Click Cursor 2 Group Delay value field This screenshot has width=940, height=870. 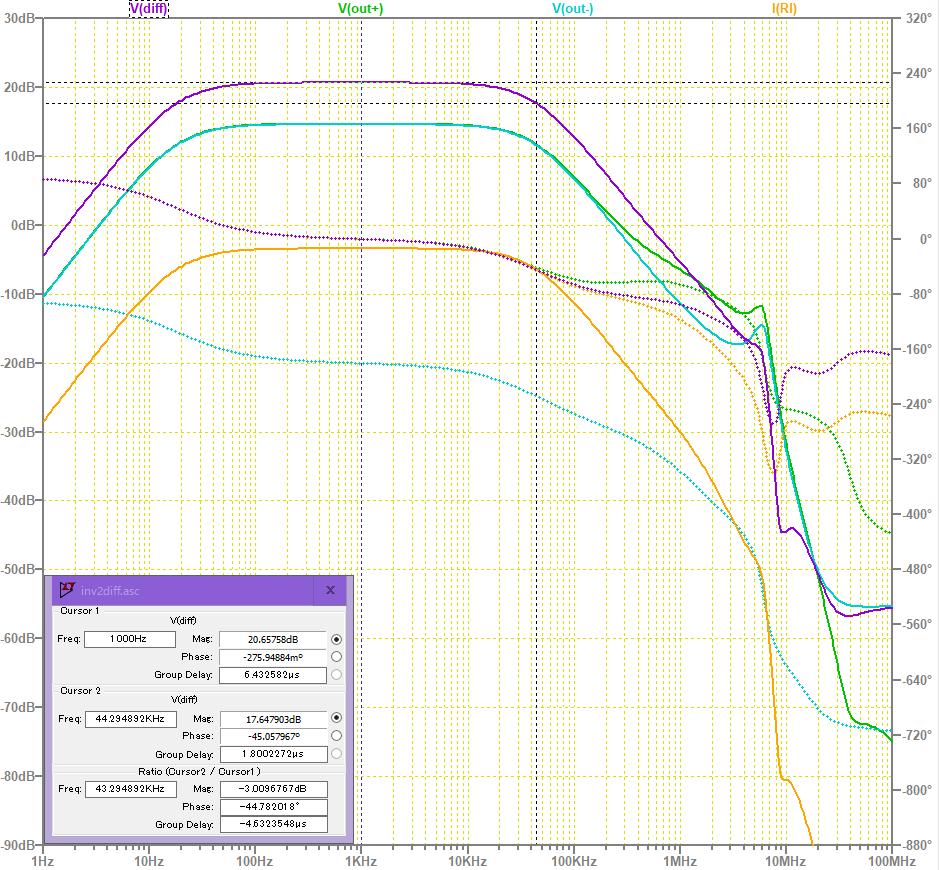click(272, 754)
